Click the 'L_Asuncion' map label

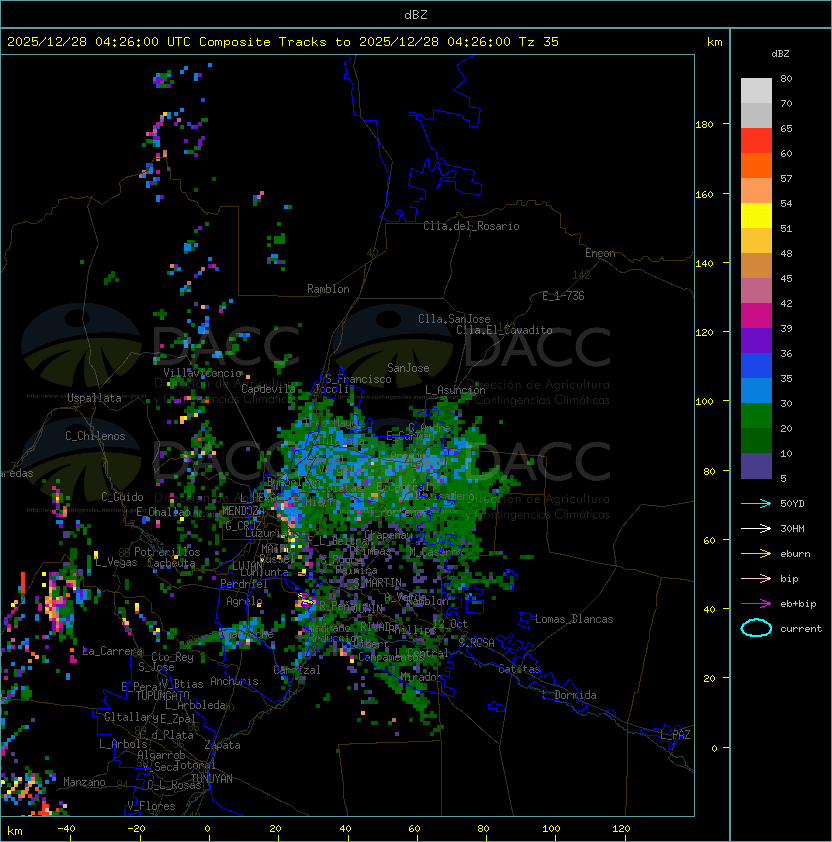tap(455, 390)
